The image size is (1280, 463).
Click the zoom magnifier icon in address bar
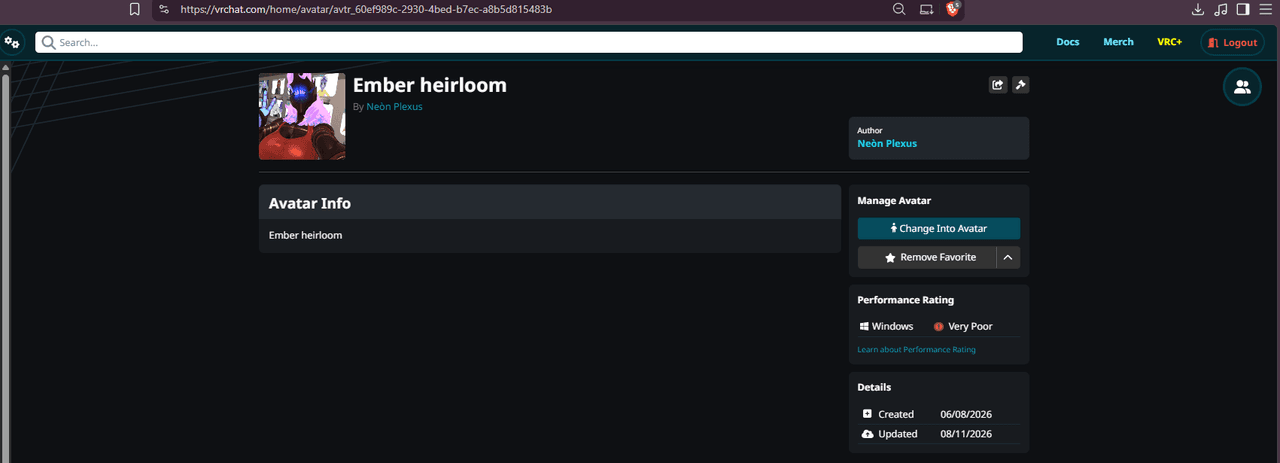(x=899, y=9)
